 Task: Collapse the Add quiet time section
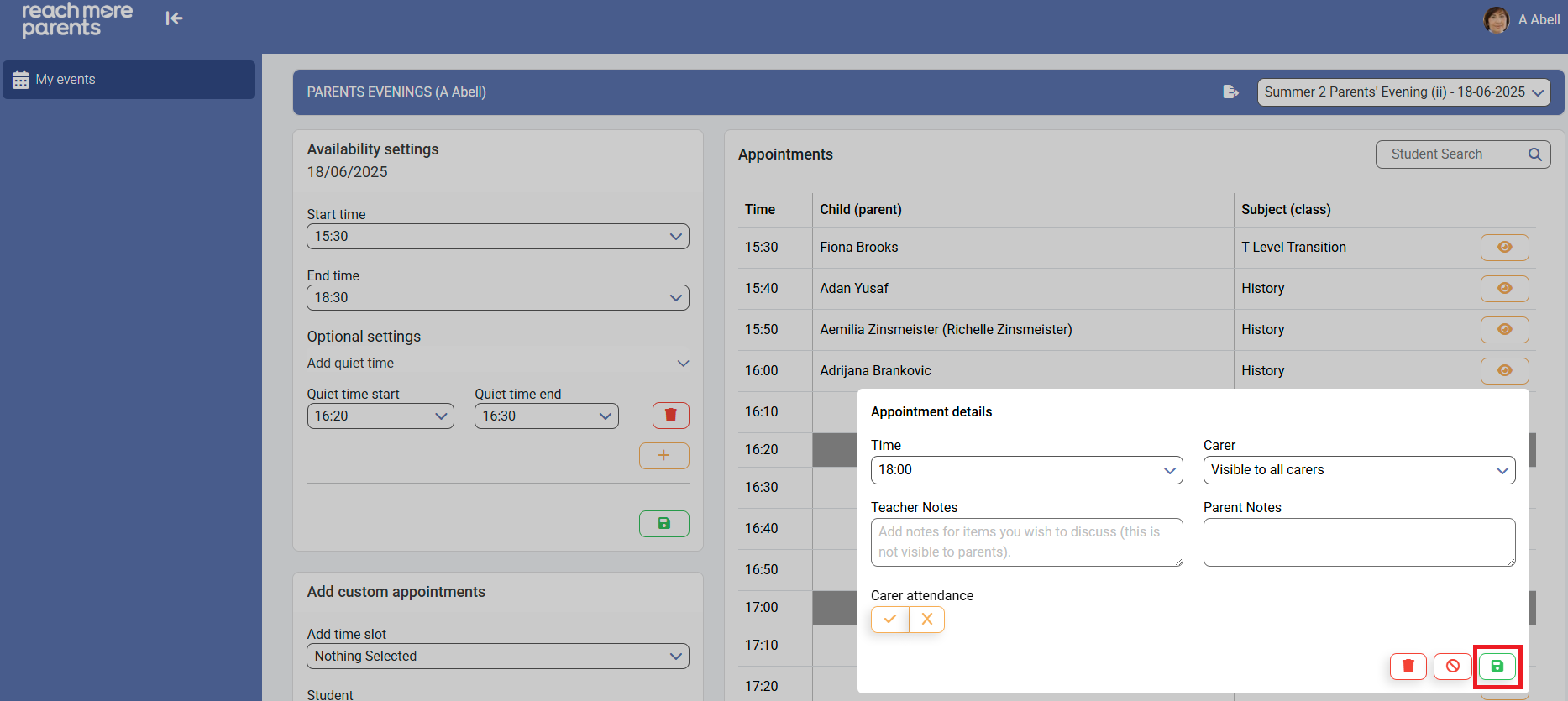point(683,364)
